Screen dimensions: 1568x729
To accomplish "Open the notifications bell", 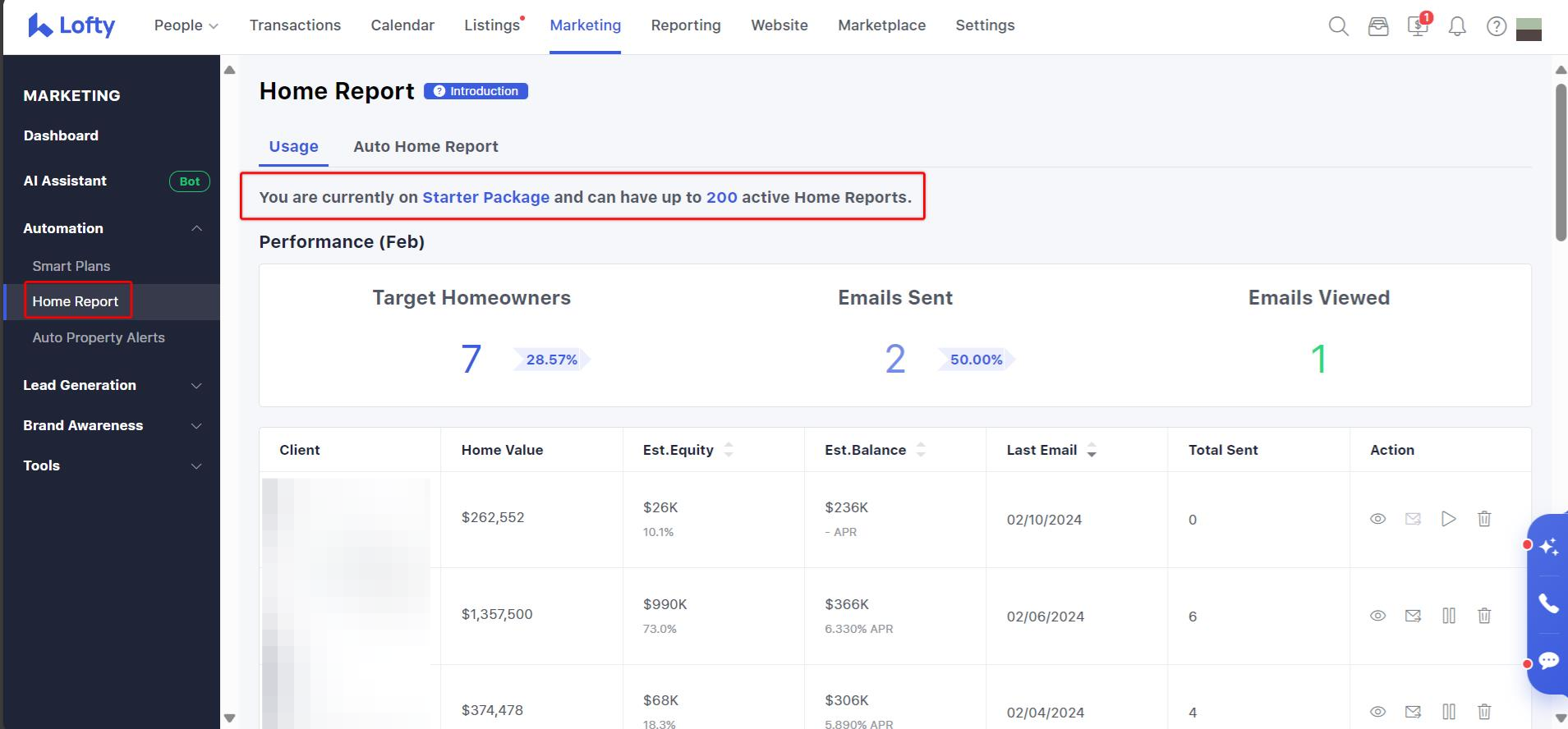I will tap(1456, 26).
